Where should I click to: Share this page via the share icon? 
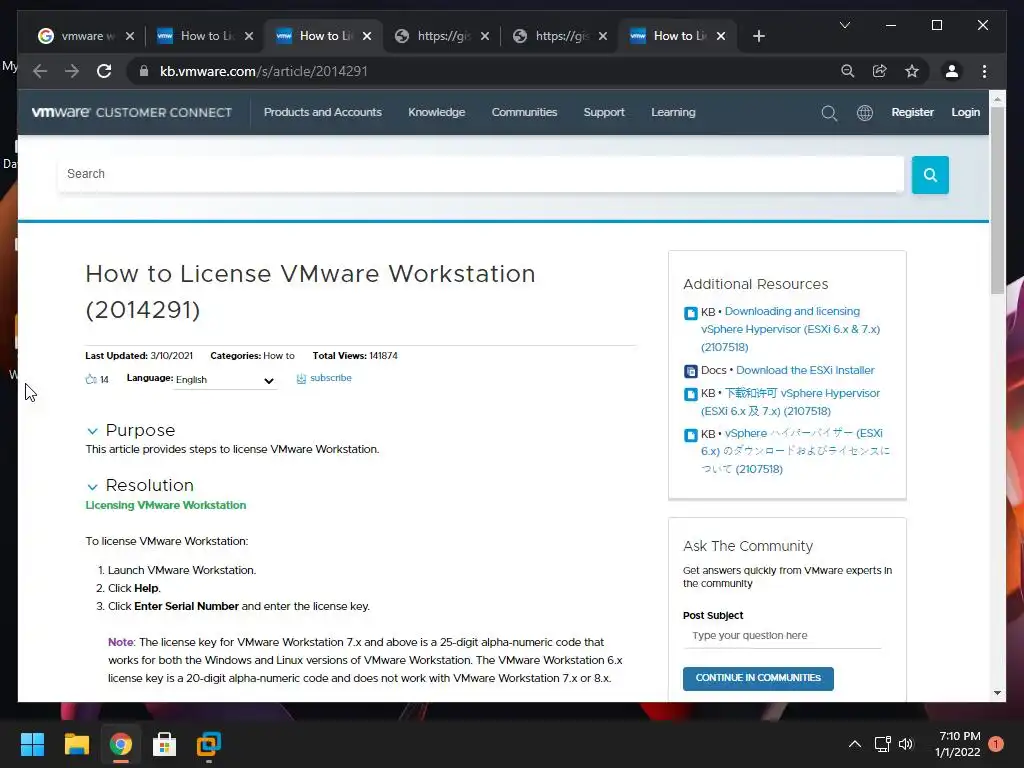click(x=880, y=71)
